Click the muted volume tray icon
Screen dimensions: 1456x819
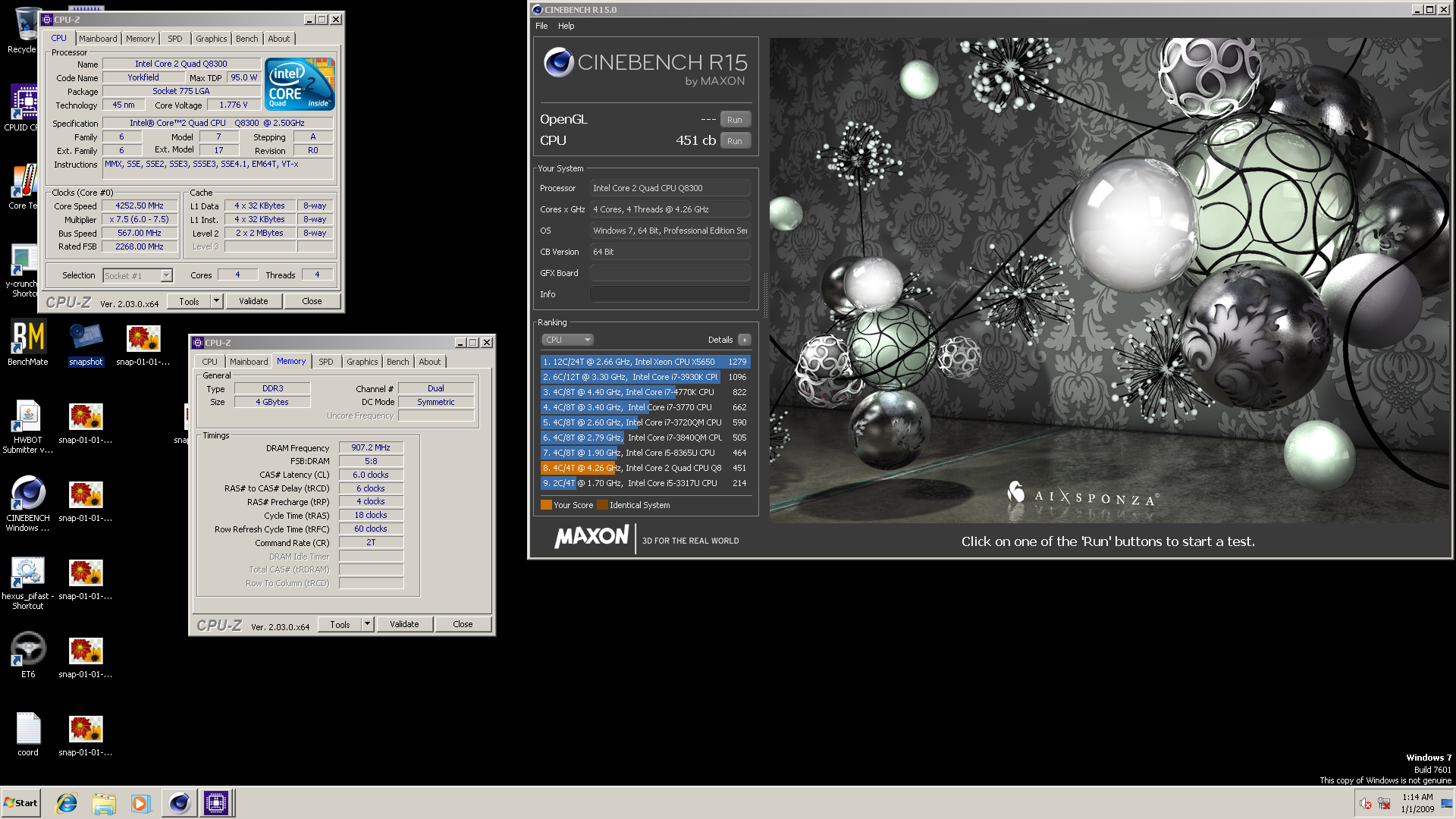pos(1365,803)
